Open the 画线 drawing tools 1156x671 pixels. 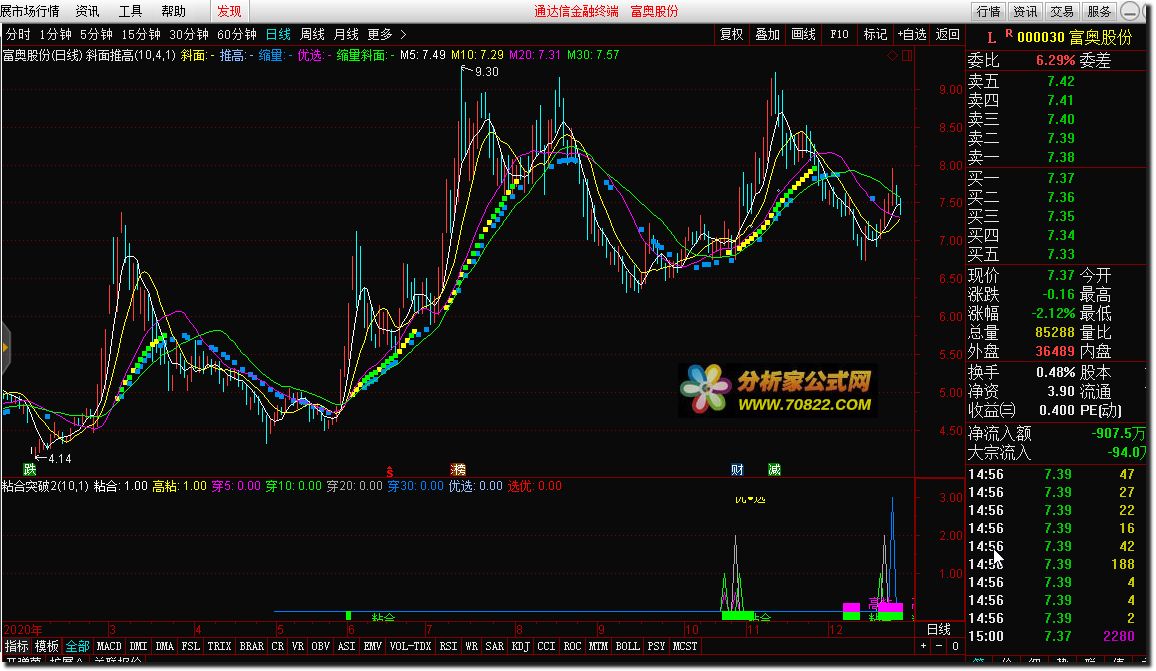coord(804,35)
